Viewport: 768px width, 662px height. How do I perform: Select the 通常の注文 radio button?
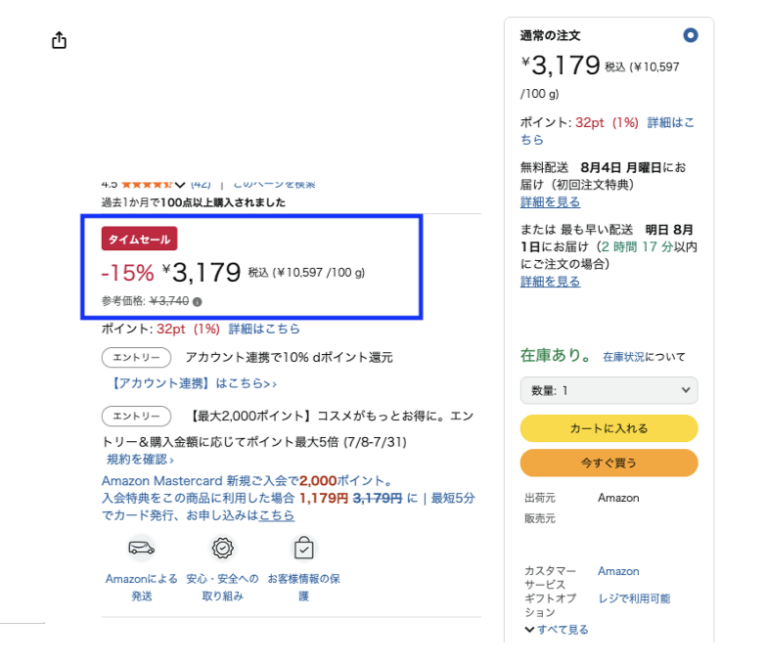point(690,36)
